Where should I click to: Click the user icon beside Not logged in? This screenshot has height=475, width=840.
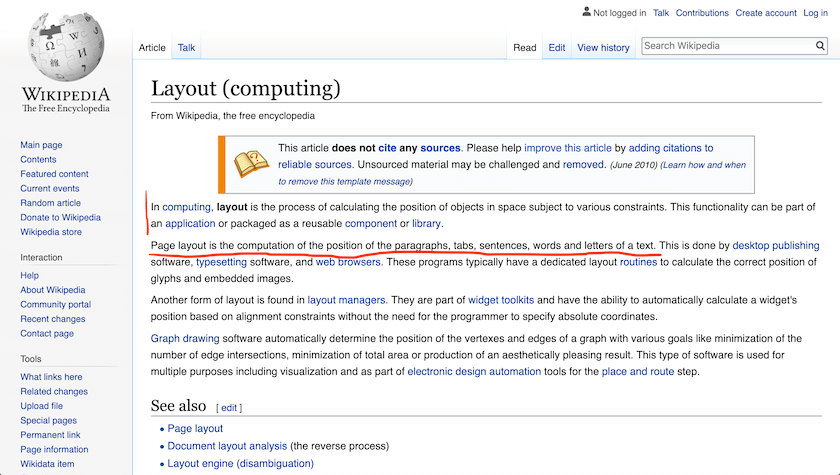[x=586, y=13]
